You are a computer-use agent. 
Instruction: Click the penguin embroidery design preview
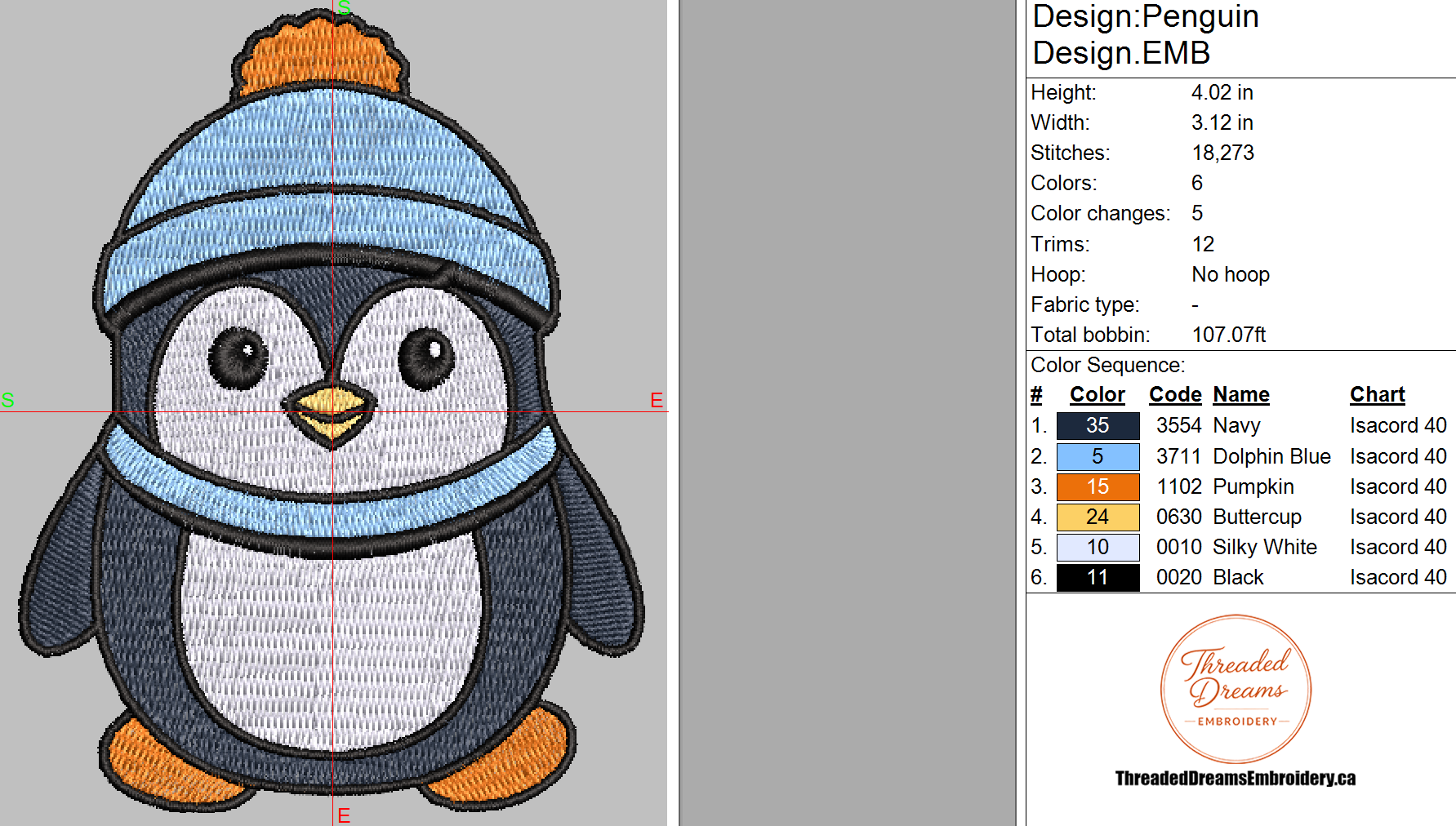[332, 412]
